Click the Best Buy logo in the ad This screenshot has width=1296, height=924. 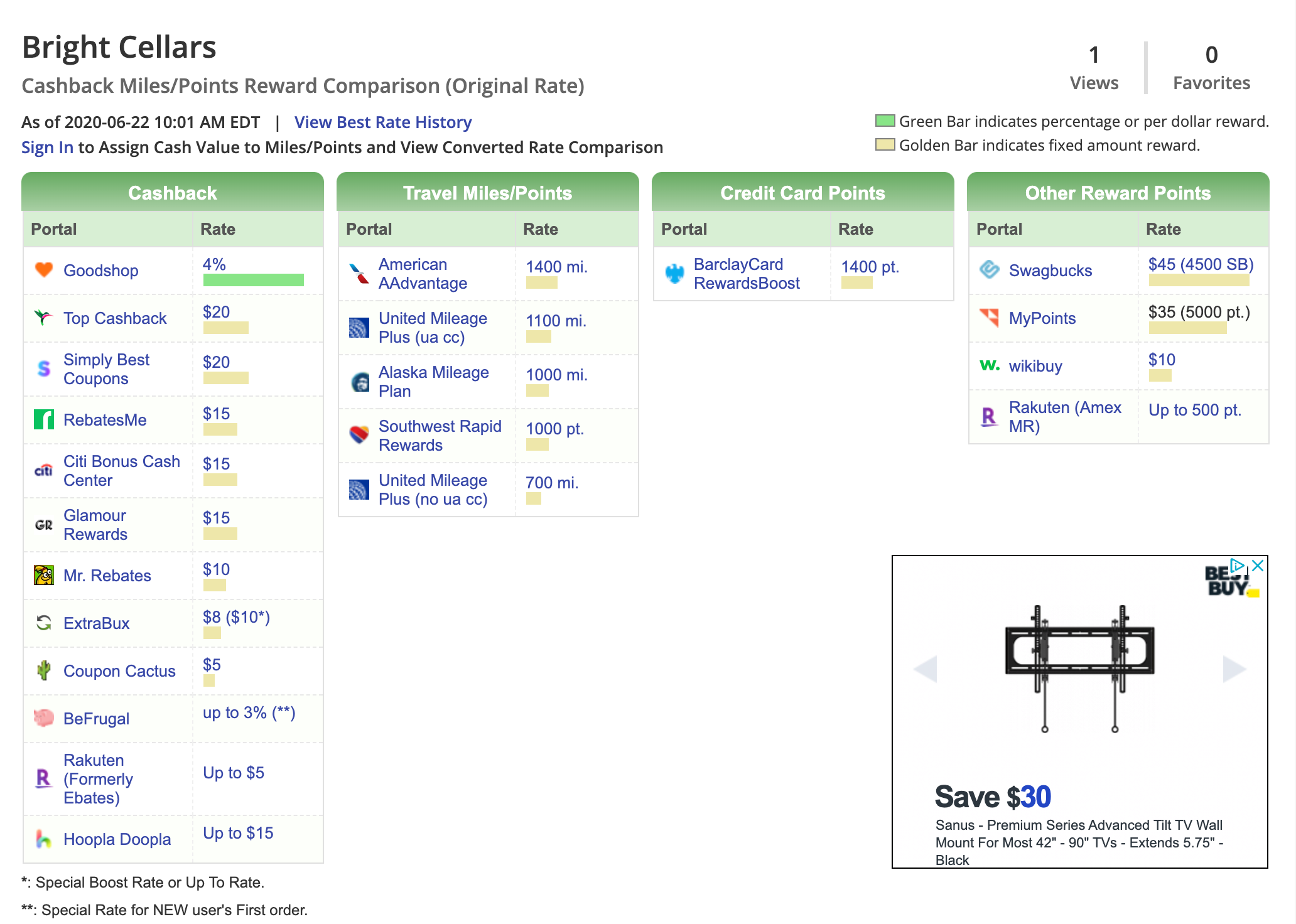tap(1231, 581)
